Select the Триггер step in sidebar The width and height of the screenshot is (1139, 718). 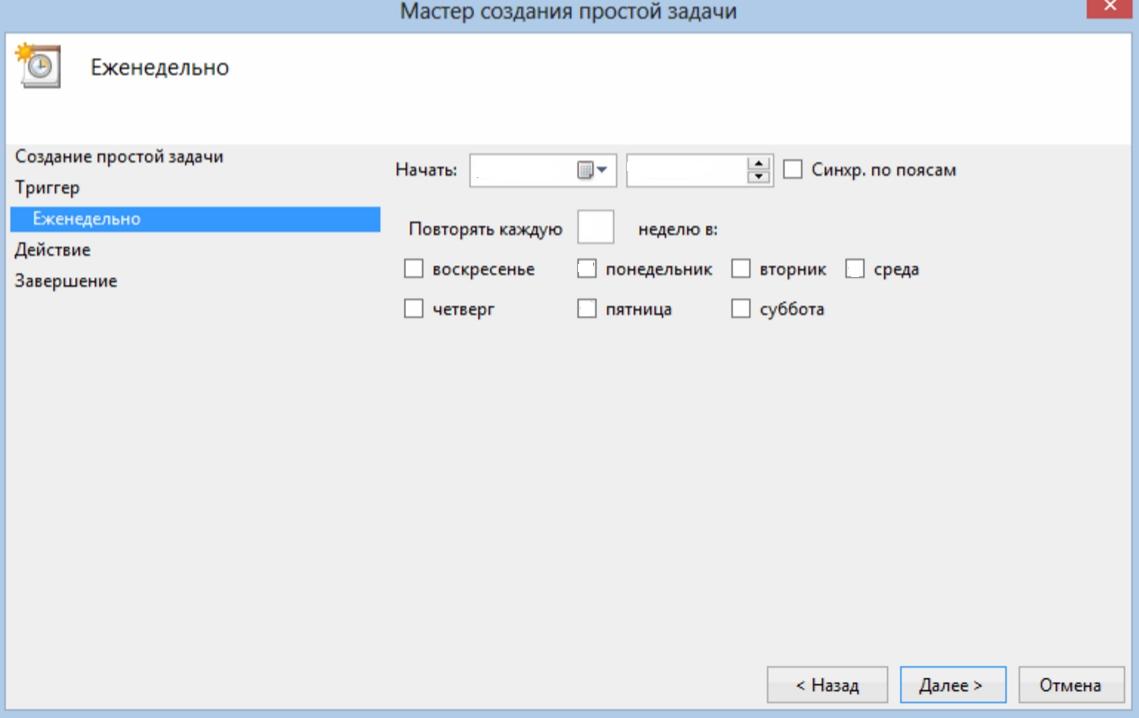point(47,187)
